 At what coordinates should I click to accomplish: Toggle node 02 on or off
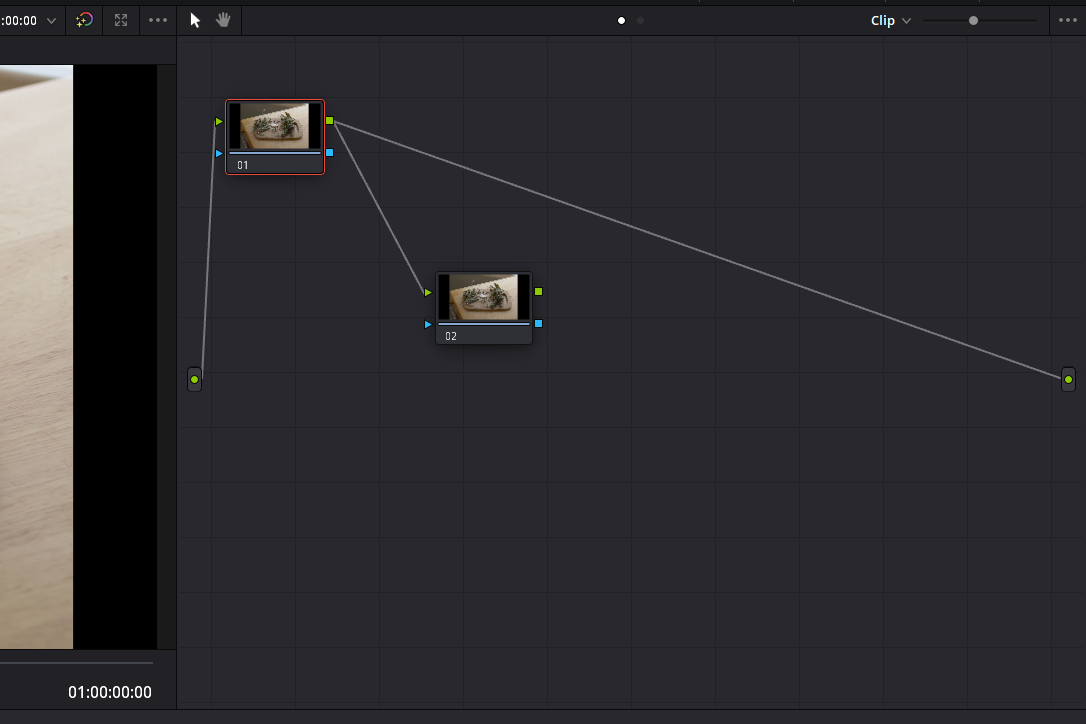pyautogui.click(x=484, y=296)
